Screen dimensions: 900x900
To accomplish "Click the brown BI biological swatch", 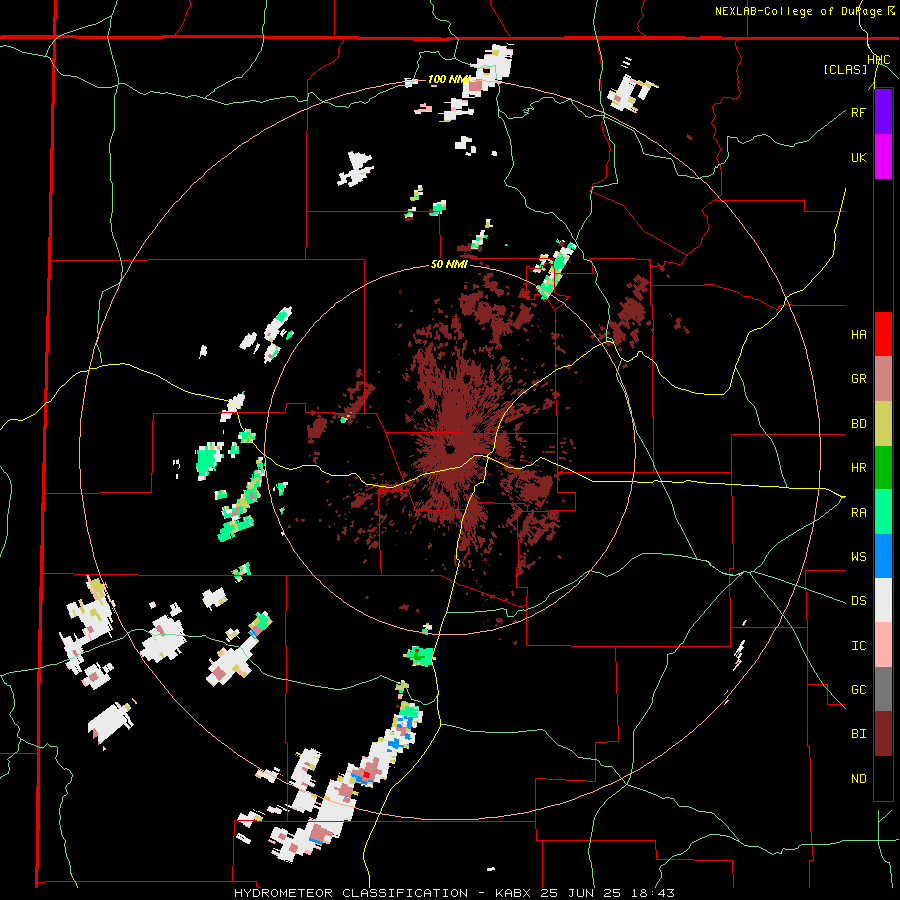I will click(883, 734).
